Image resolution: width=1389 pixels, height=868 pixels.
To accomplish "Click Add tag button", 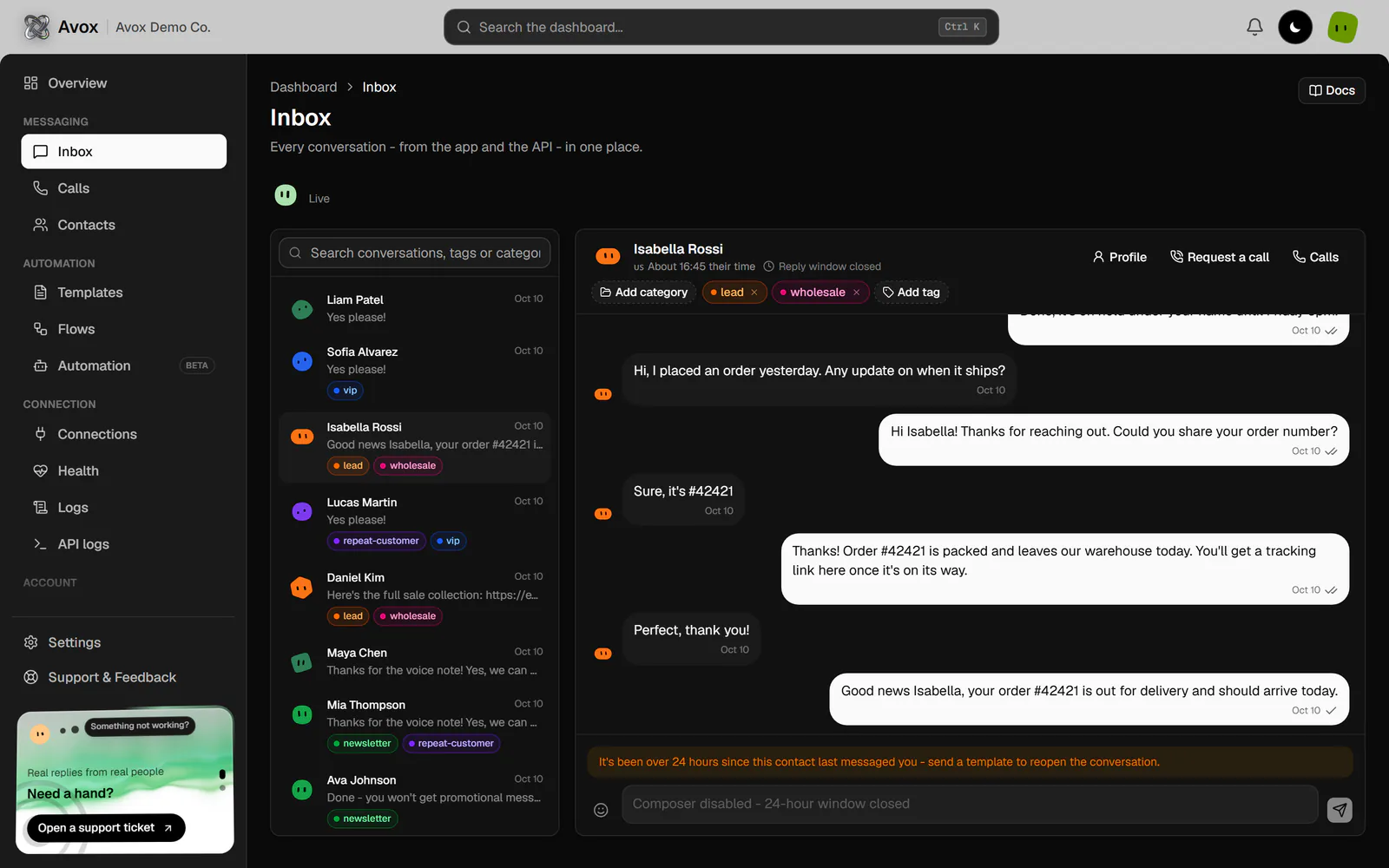I will point(912,293).
